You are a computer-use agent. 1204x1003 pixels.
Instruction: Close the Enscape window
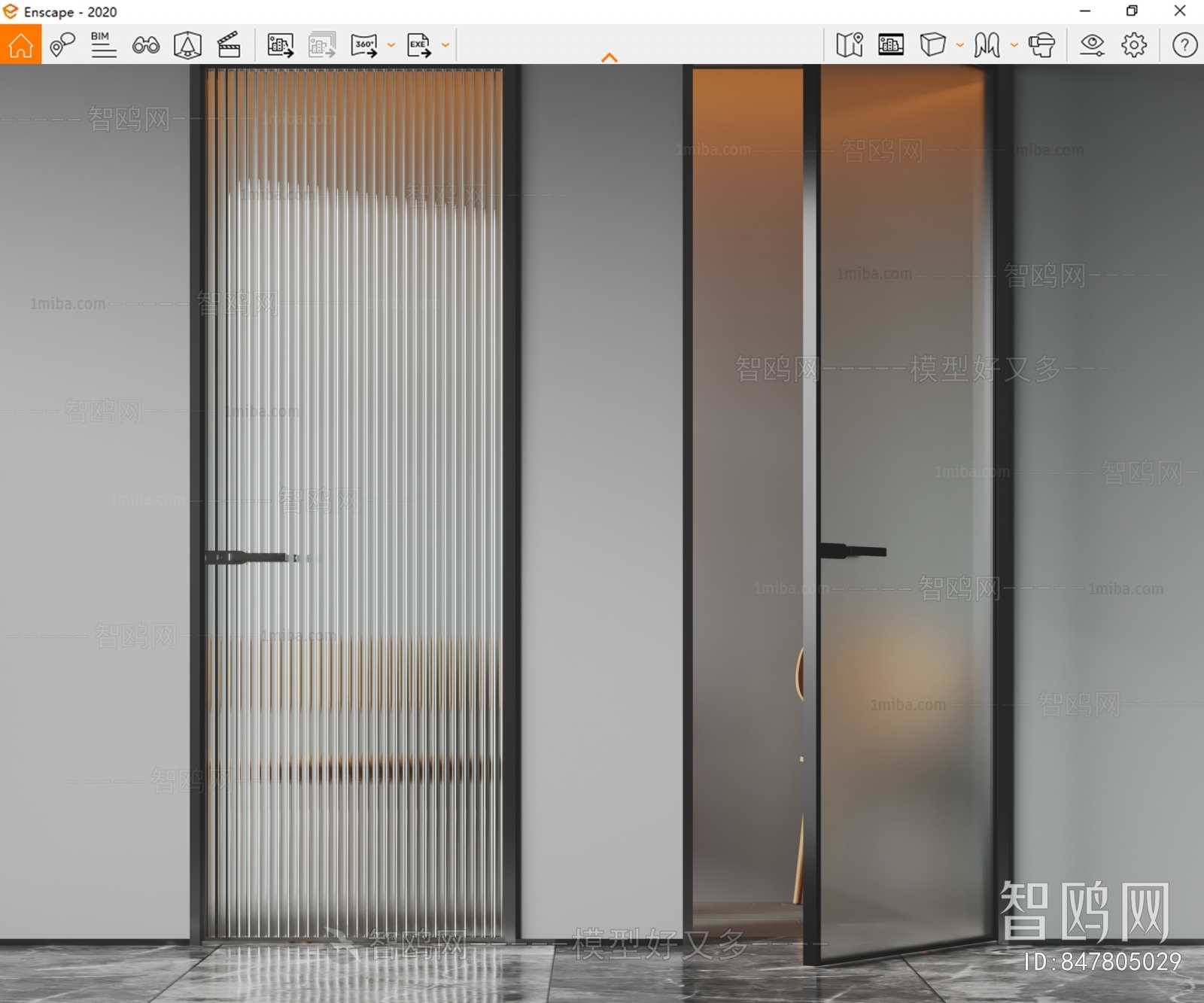[1180, 11]
